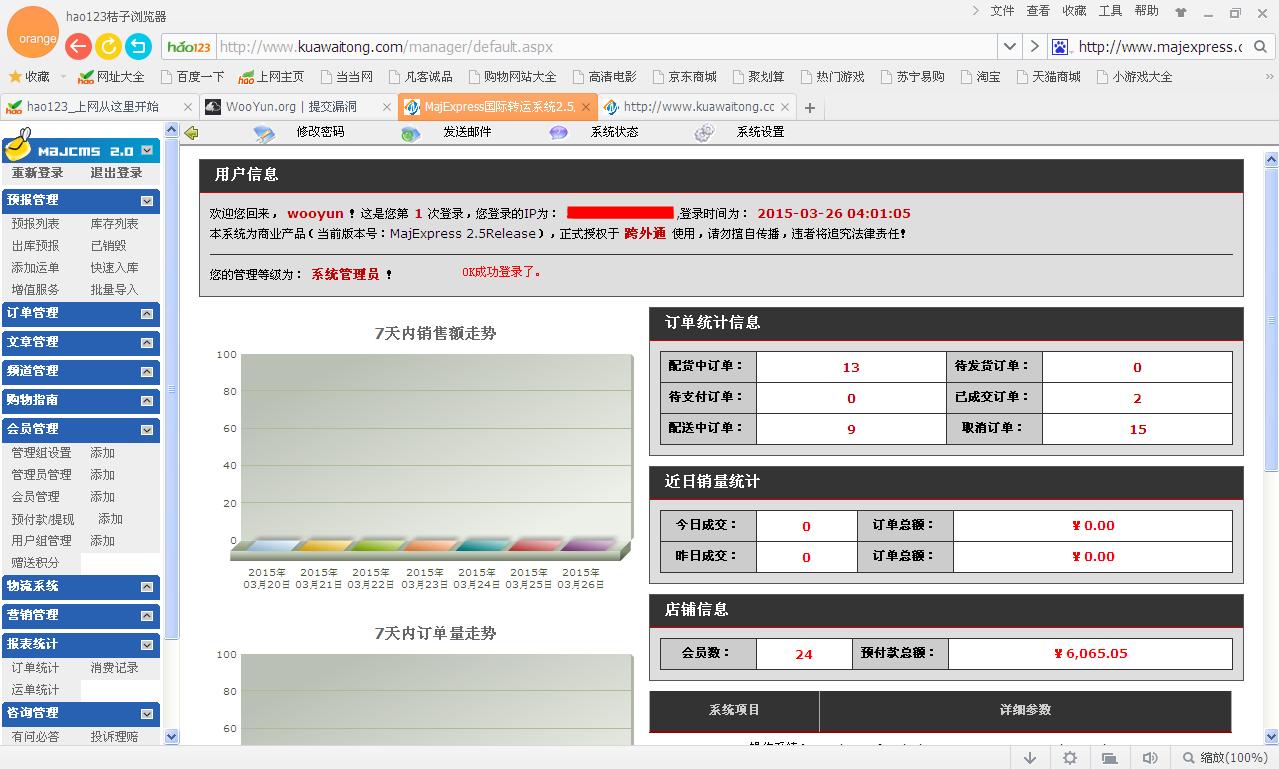Collapse the 预报管理 sidebar section
Image resolution: width=1279 pixels, height=769 pixels.
147,201
